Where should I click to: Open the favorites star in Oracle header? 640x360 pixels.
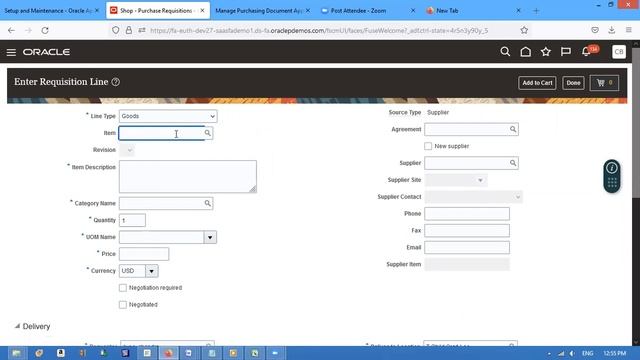click(x=545, y=51)
